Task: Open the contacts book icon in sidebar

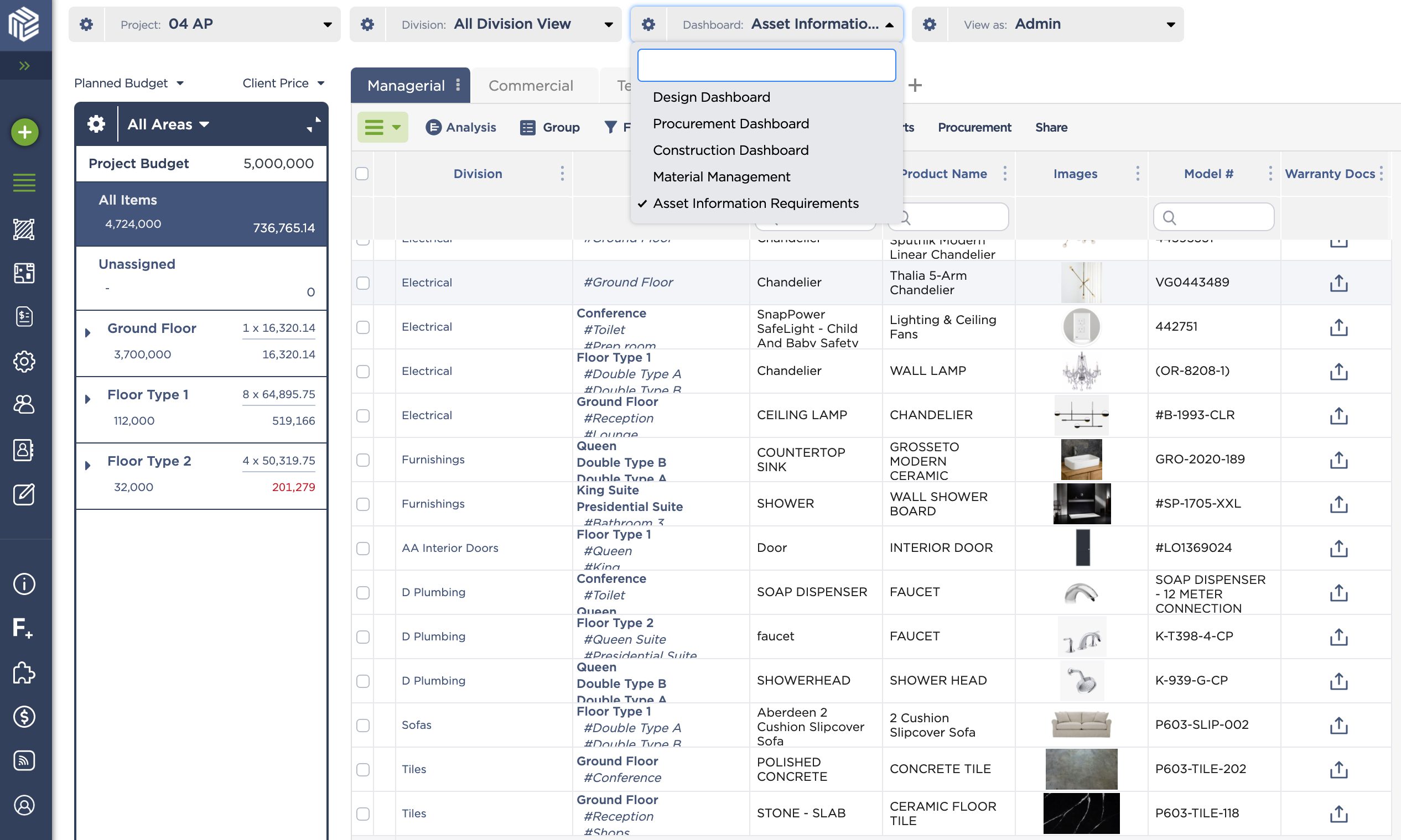Action: pos(24,450)
